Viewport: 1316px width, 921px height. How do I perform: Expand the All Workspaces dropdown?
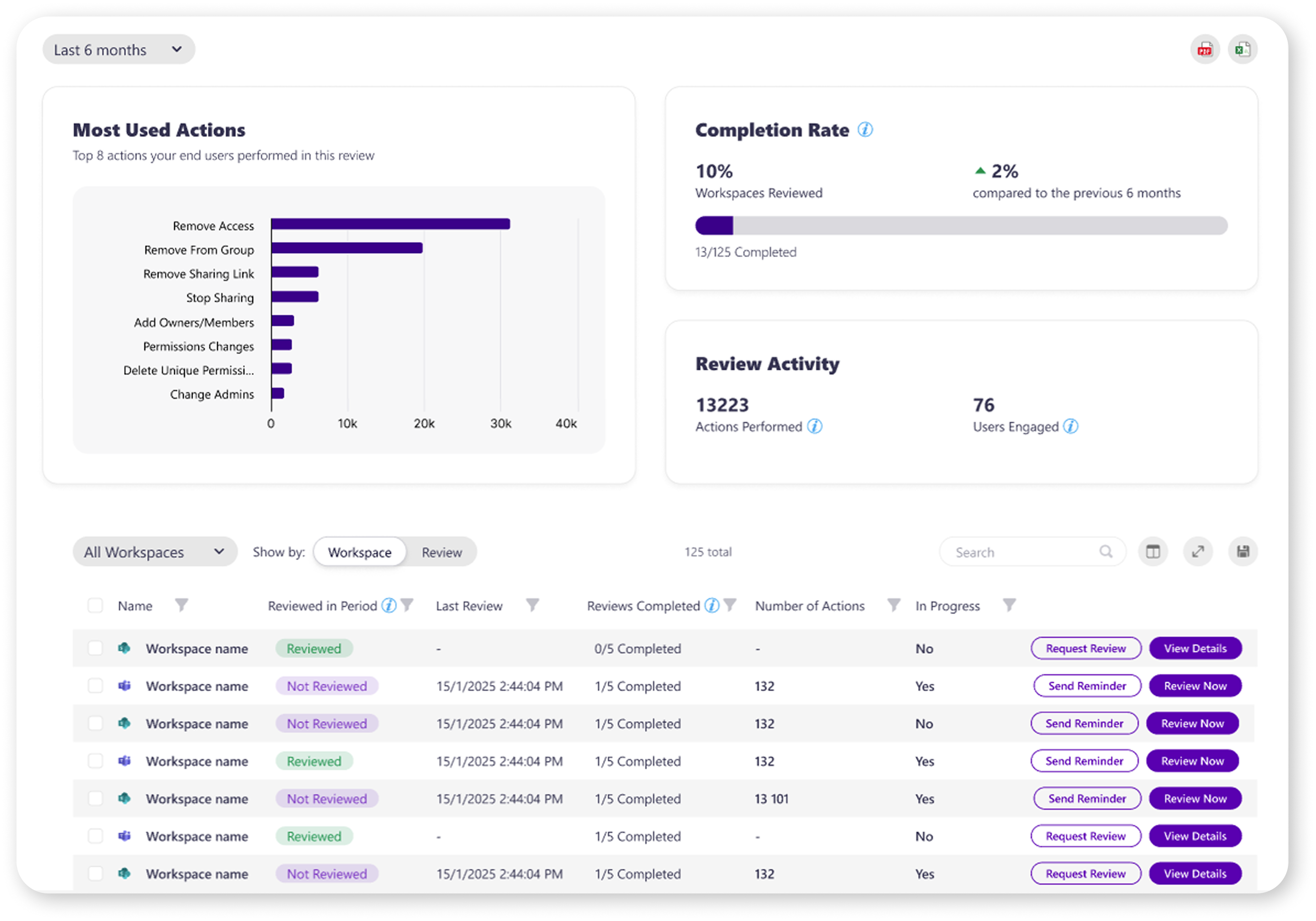(x=155, y=552)
